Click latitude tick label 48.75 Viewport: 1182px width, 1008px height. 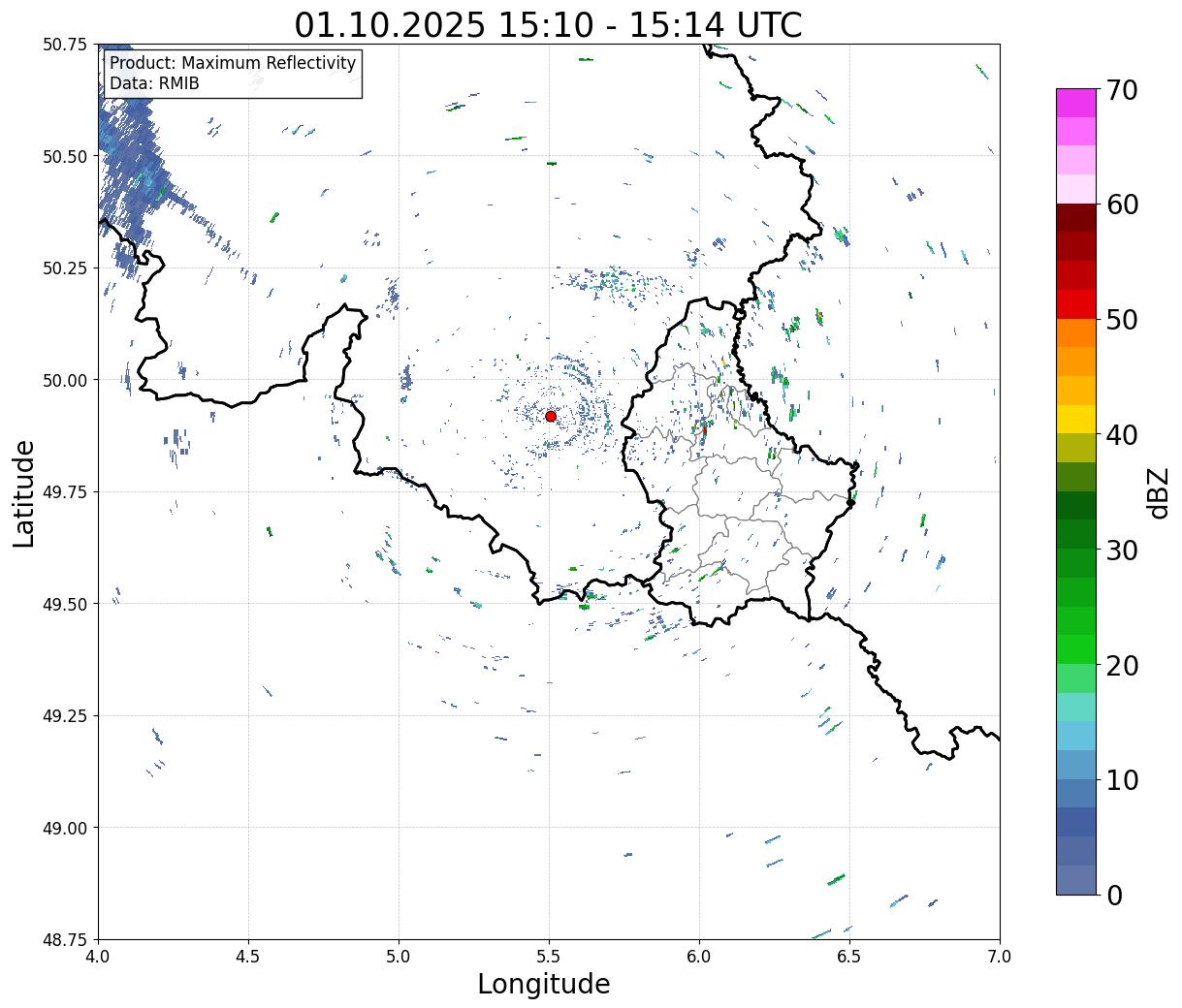[65, 940]
